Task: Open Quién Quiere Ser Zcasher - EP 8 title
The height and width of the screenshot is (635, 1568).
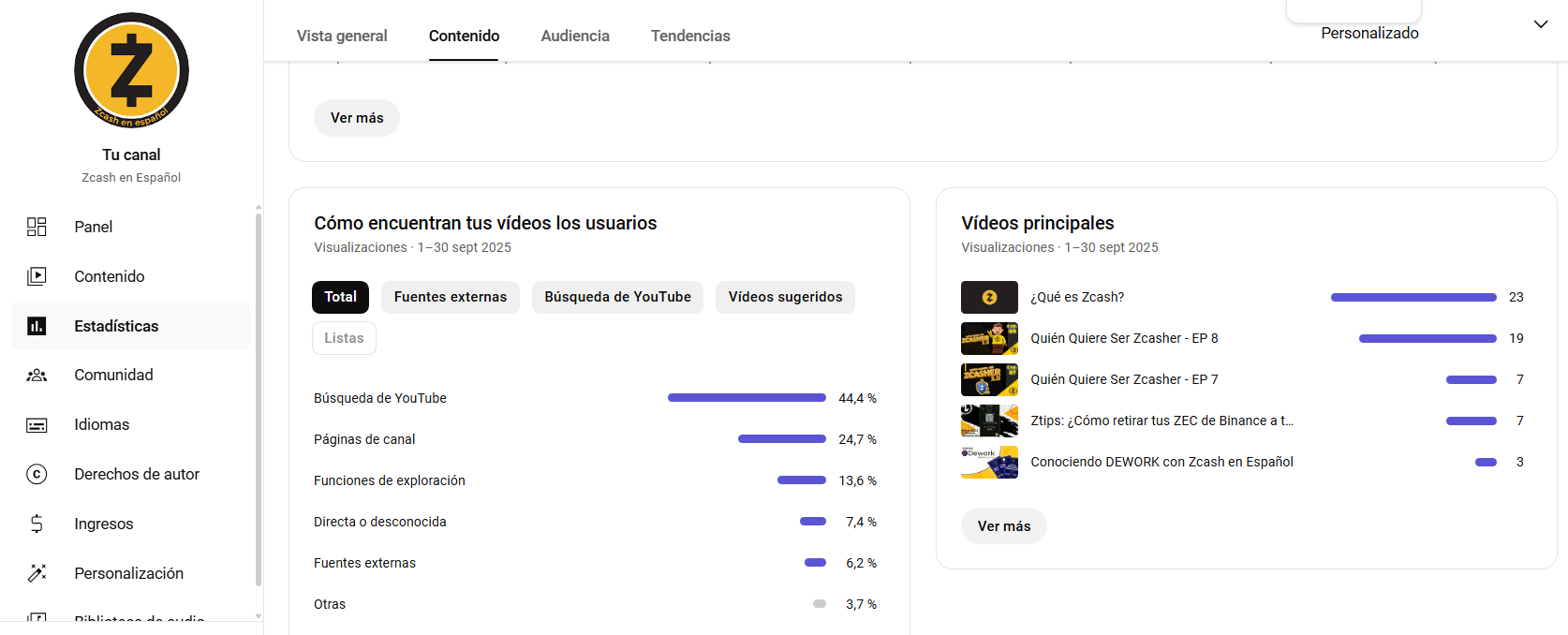Action: coord(1124,338)
